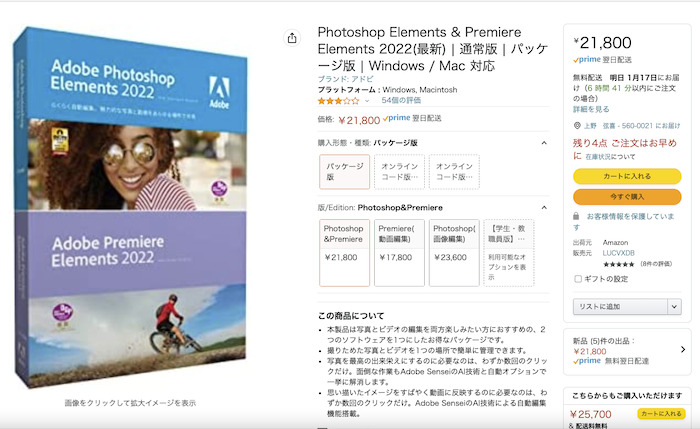Collapse the 版/Edition section chevron

point(544,208)
